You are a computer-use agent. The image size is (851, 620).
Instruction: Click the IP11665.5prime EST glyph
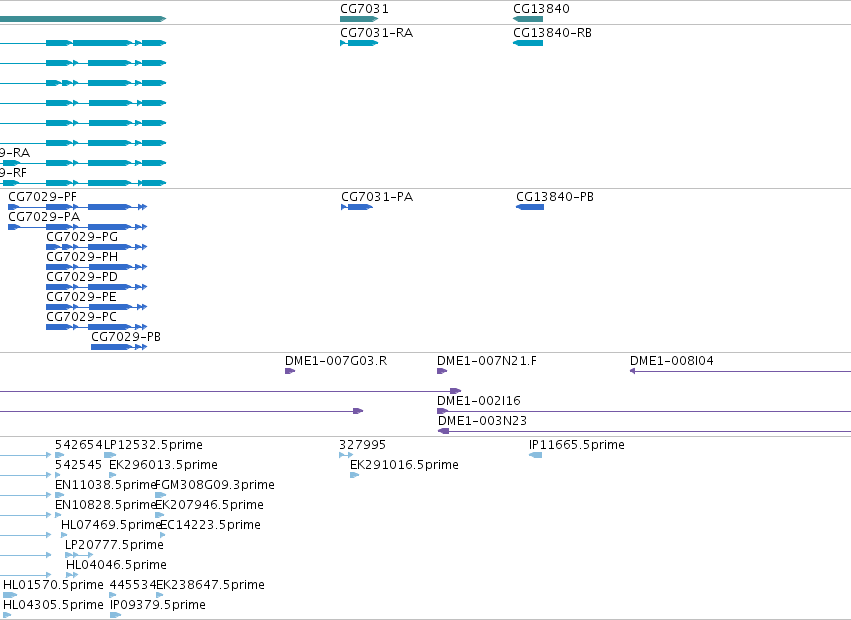[x=535, y=455]
